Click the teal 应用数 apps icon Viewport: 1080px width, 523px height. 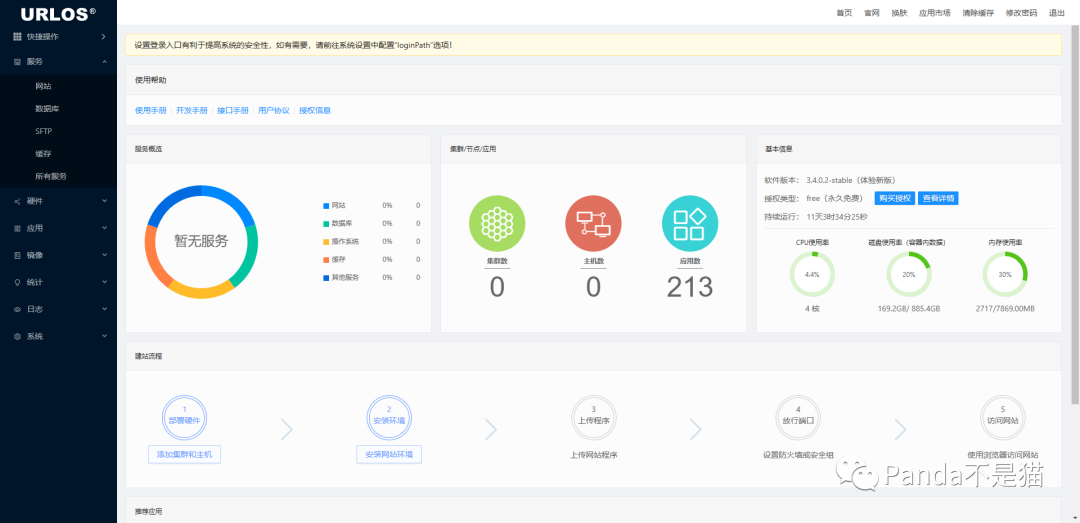(x=689, y=223)
